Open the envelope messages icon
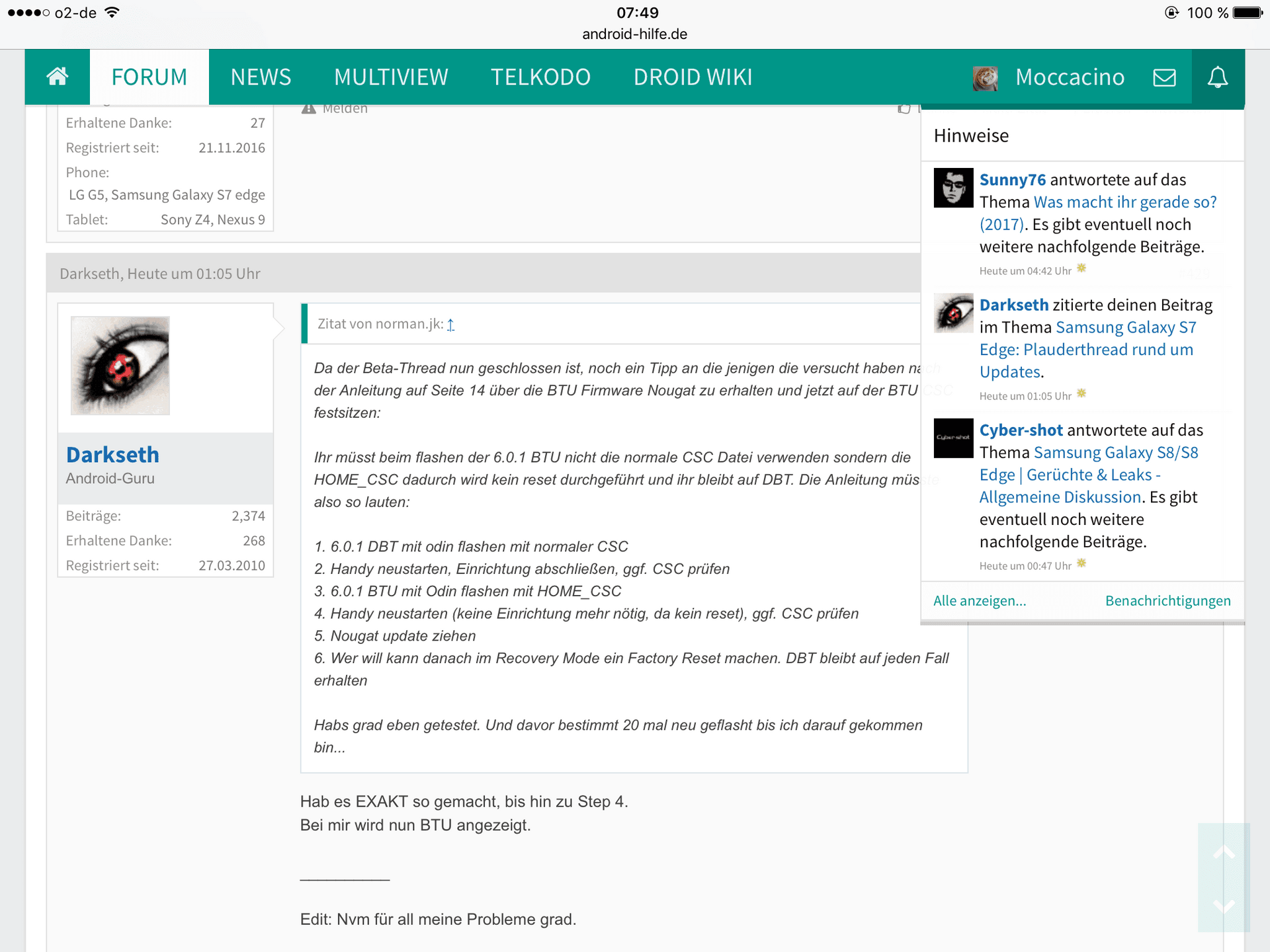 coord(1164,77)
